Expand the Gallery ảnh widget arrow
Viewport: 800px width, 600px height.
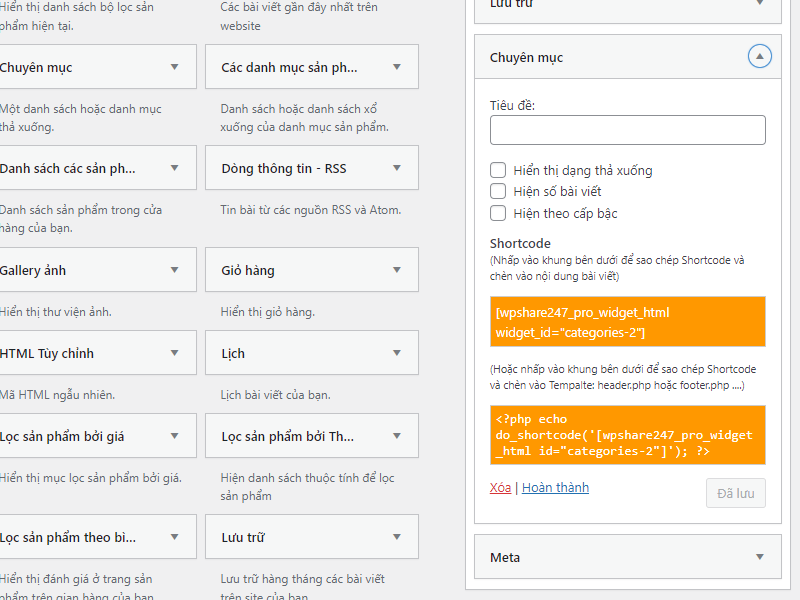[175, 270]
